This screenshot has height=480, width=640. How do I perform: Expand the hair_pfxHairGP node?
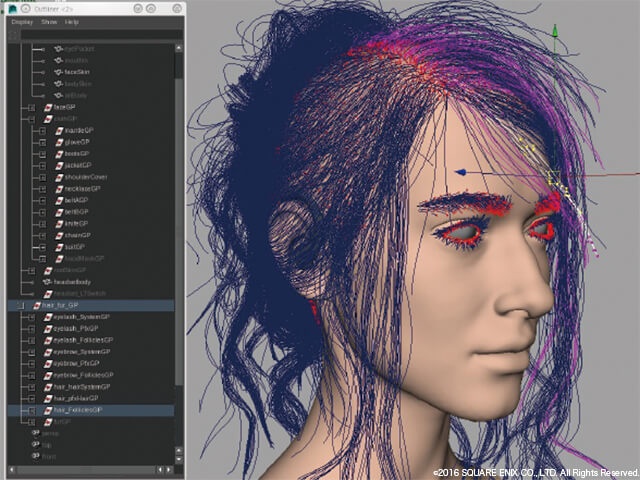tap(31, 399)
